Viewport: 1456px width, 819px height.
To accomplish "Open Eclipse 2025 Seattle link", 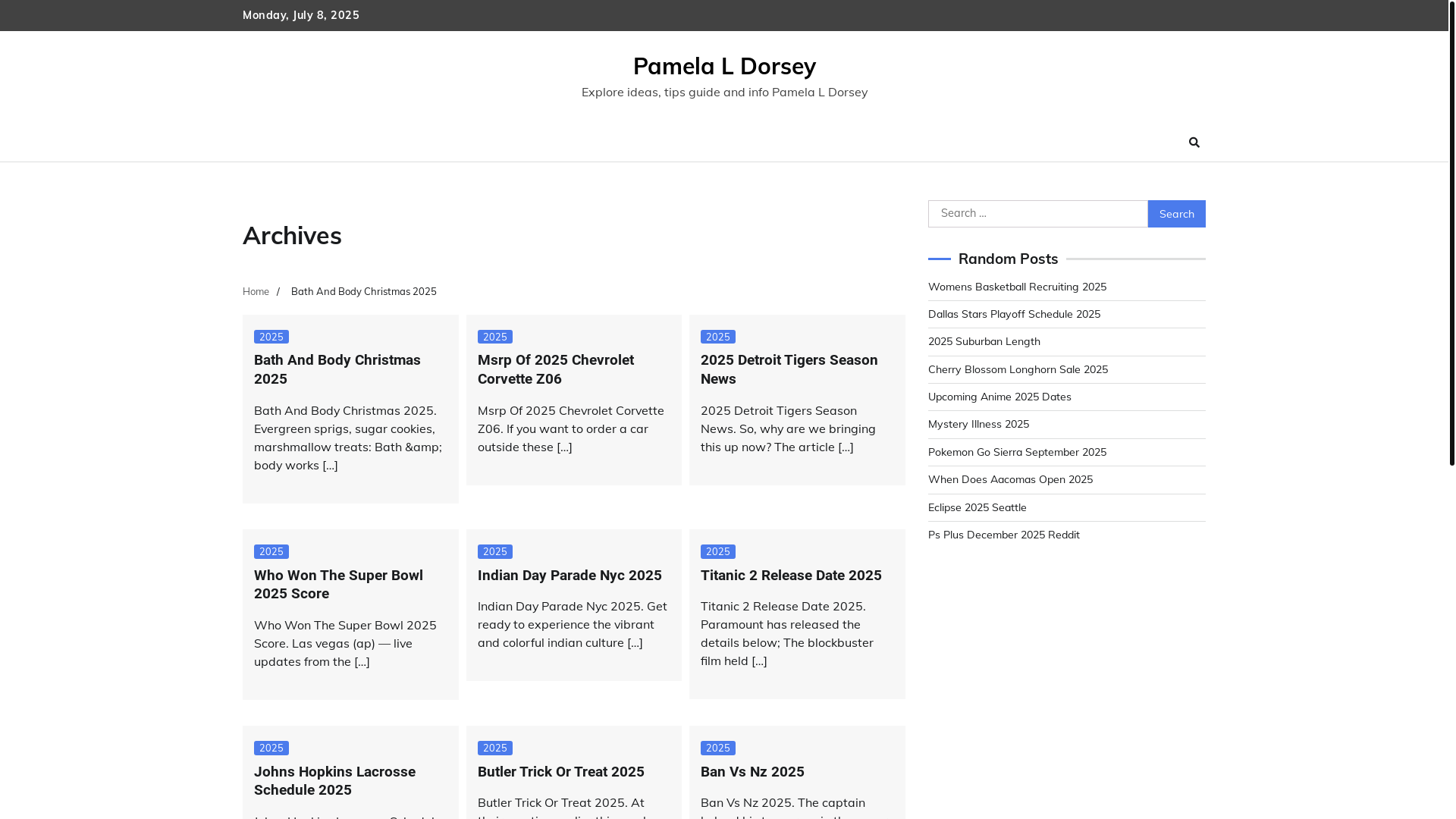I will click(977, 507).
